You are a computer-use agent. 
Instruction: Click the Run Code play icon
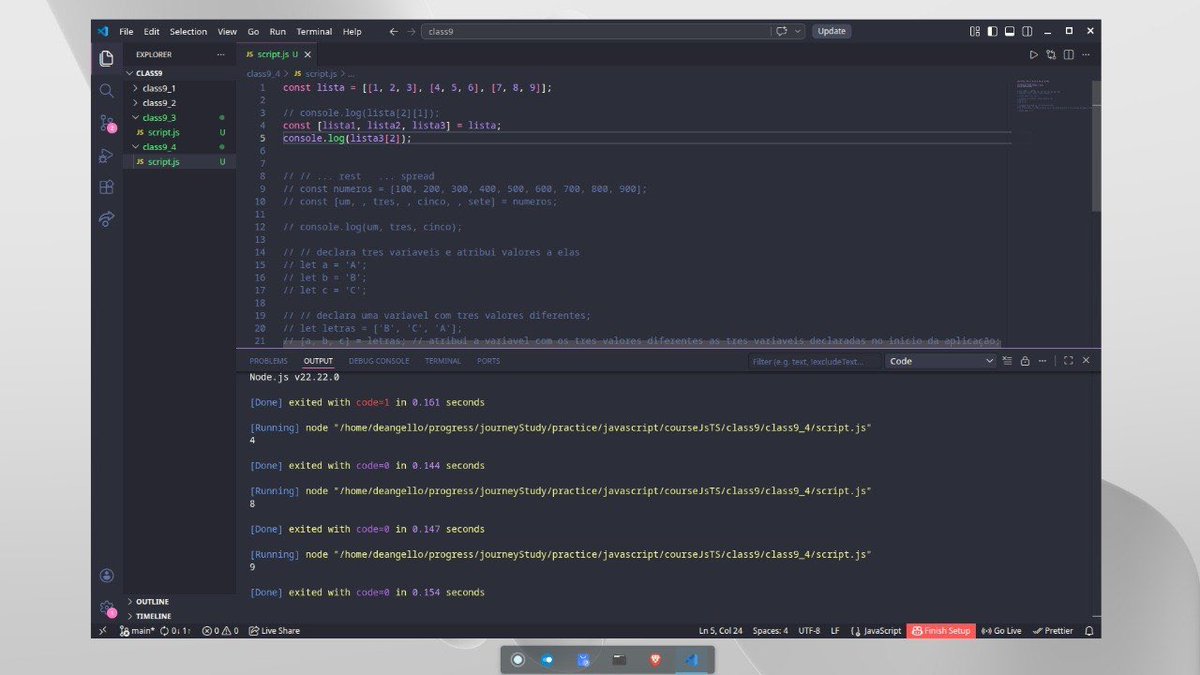(1034, 55)
